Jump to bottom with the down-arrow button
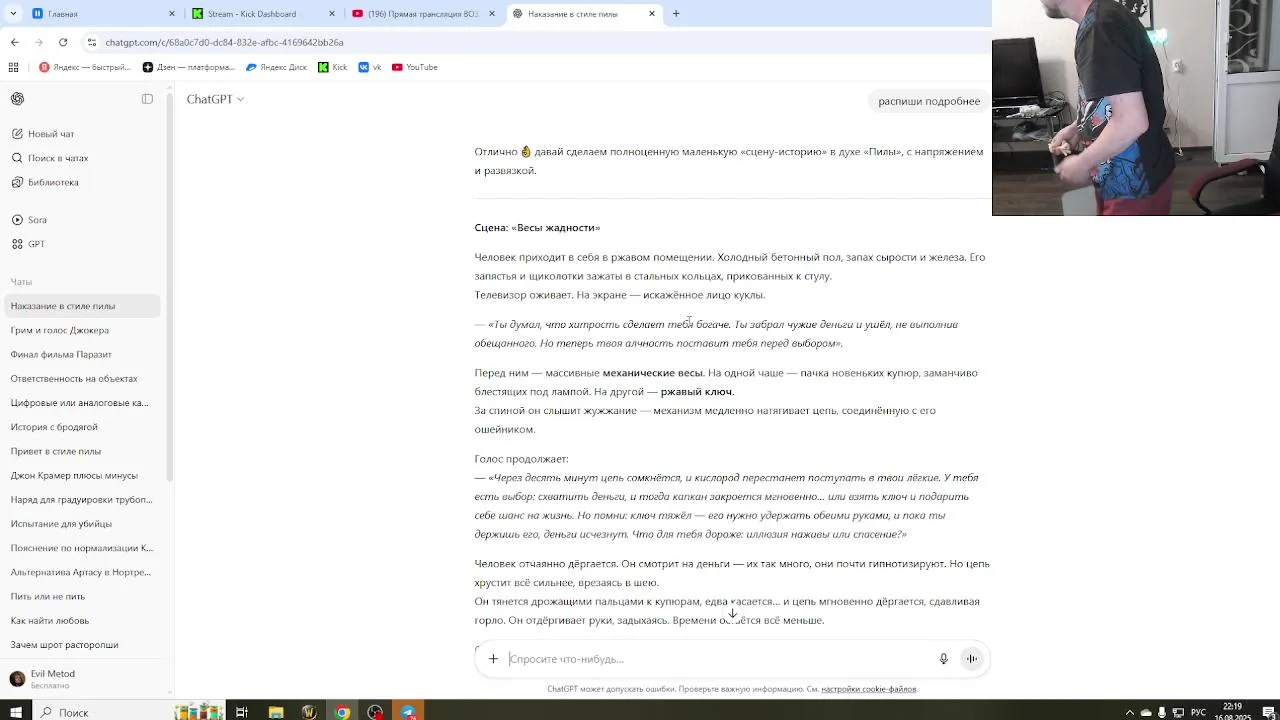This screenshot has height=720, width=1280. 732,614
